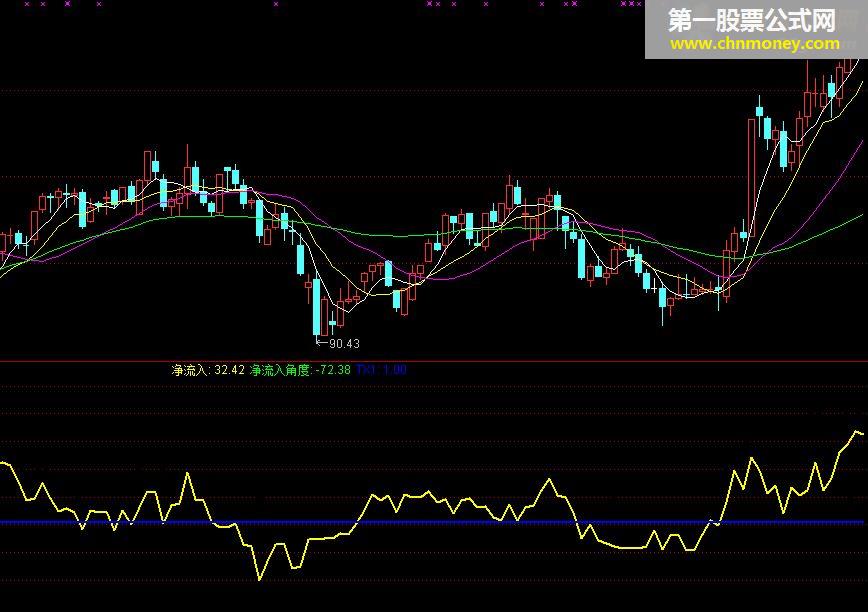Click the blue TK1: 1.00 label

tap(381, 370)
